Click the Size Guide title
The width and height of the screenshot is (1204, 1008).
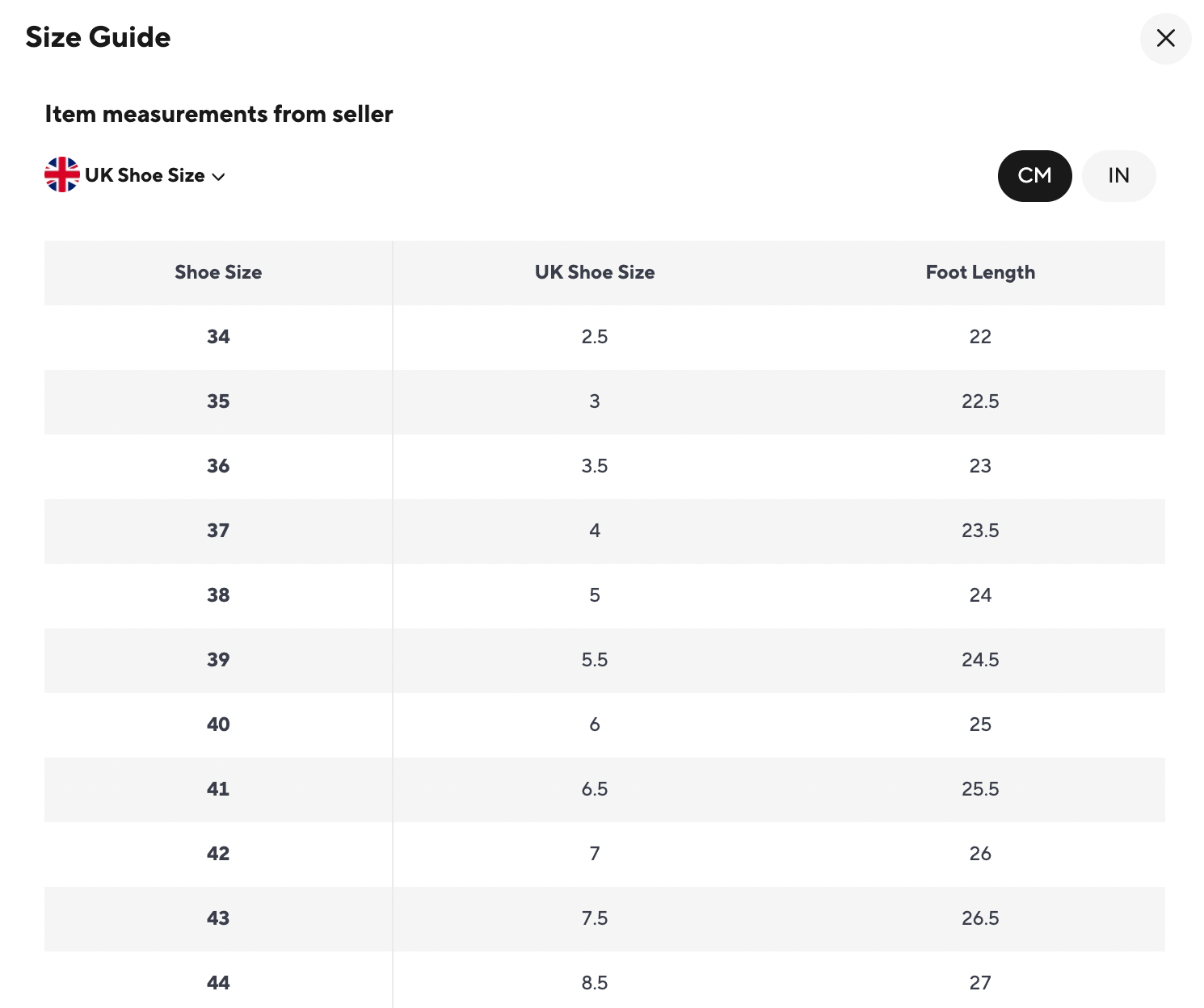click(98, 37)
